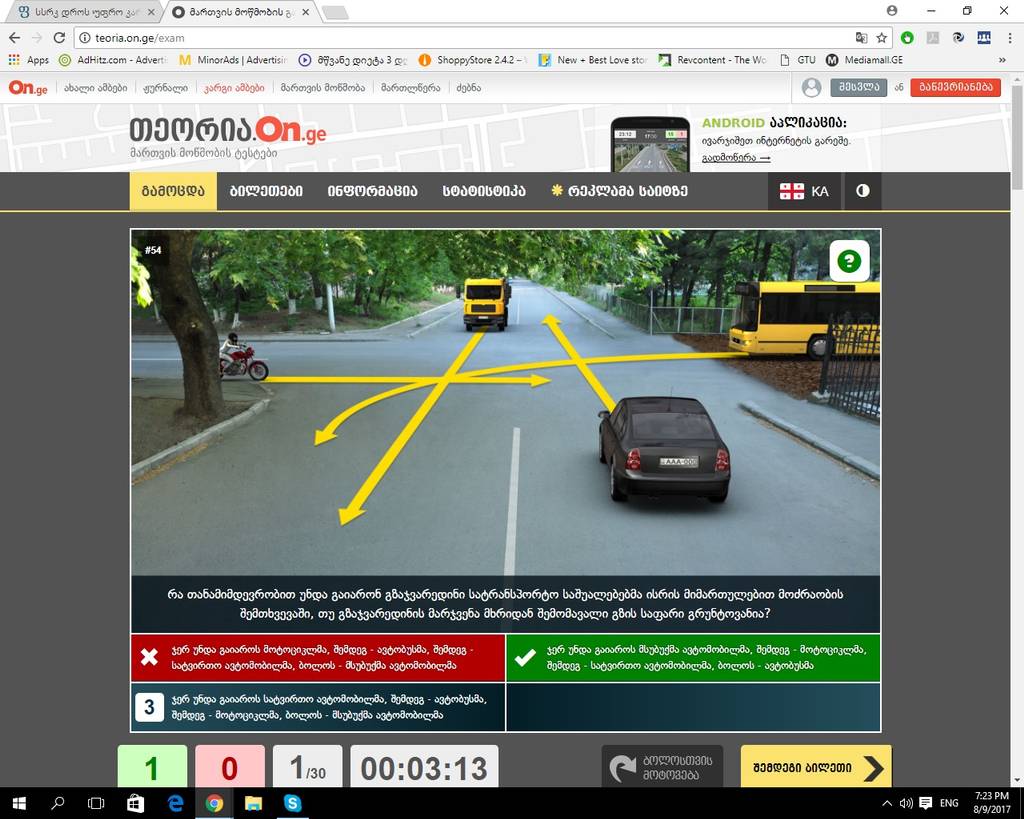Viewport: 1024px width, 819px height.
Task: Open the Chrome three-dot menu
Action: click(x=1010, y=38)
